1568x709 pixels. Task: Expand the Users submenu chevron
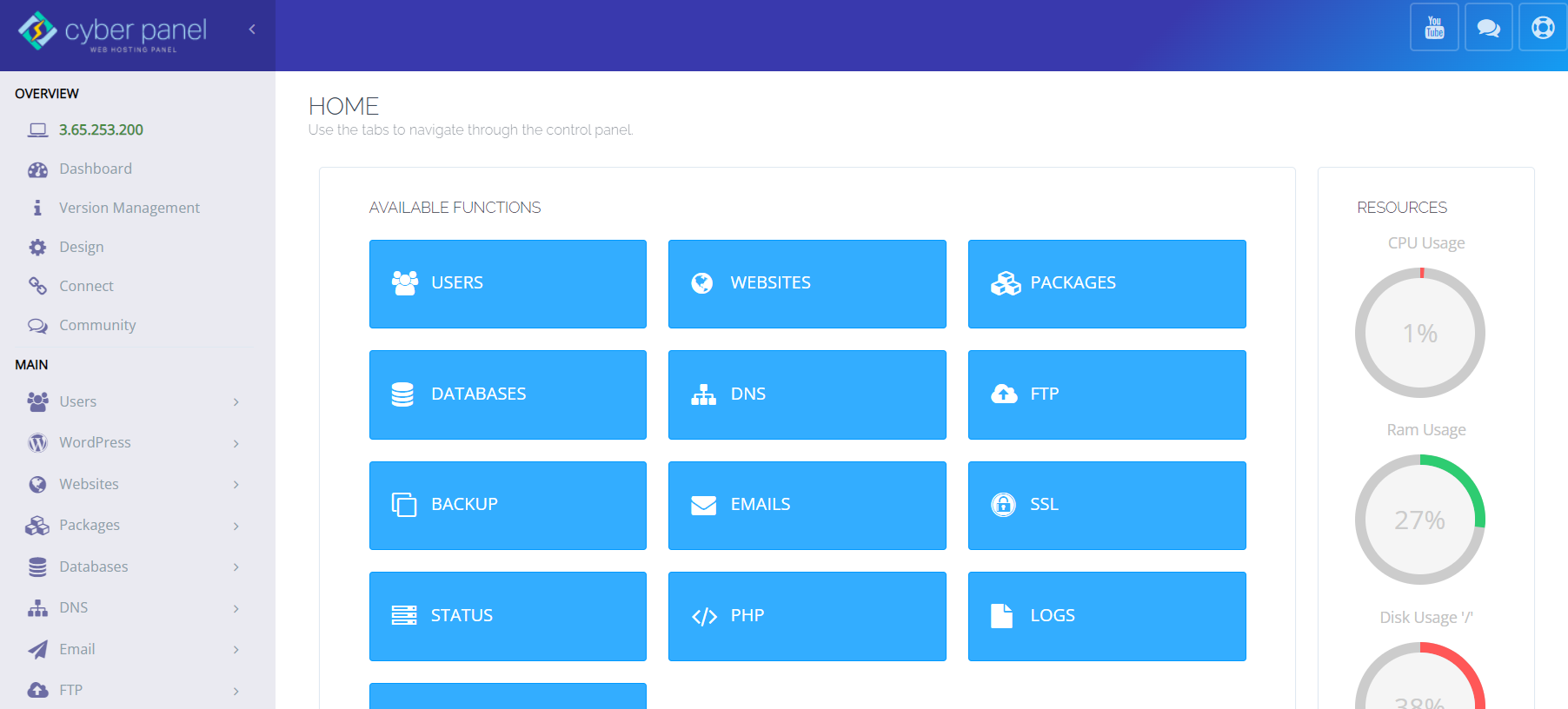click(236, 402)
